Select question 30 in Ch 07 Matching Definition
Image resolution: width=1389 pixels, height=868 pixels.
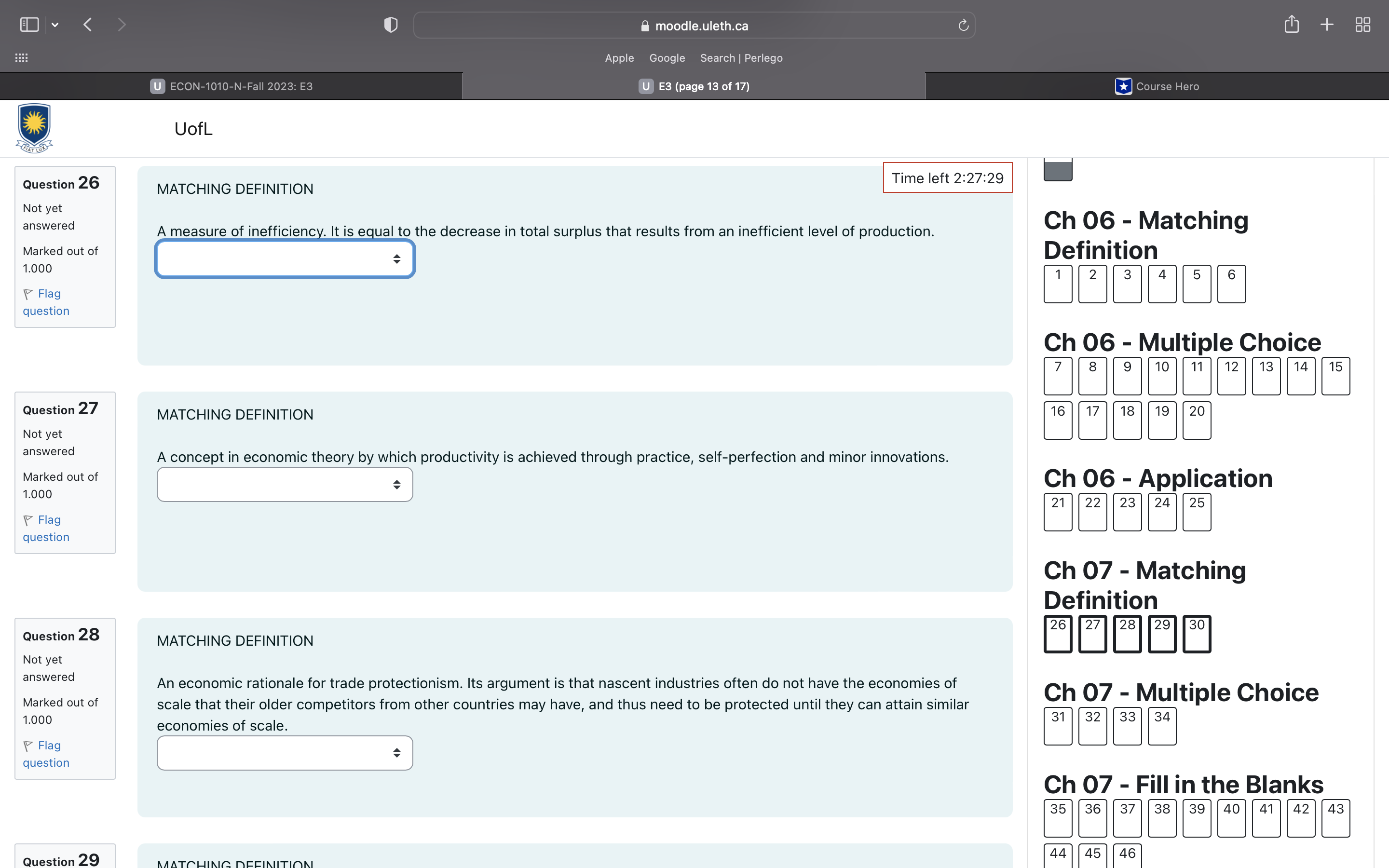click(x=1196, y=633)
